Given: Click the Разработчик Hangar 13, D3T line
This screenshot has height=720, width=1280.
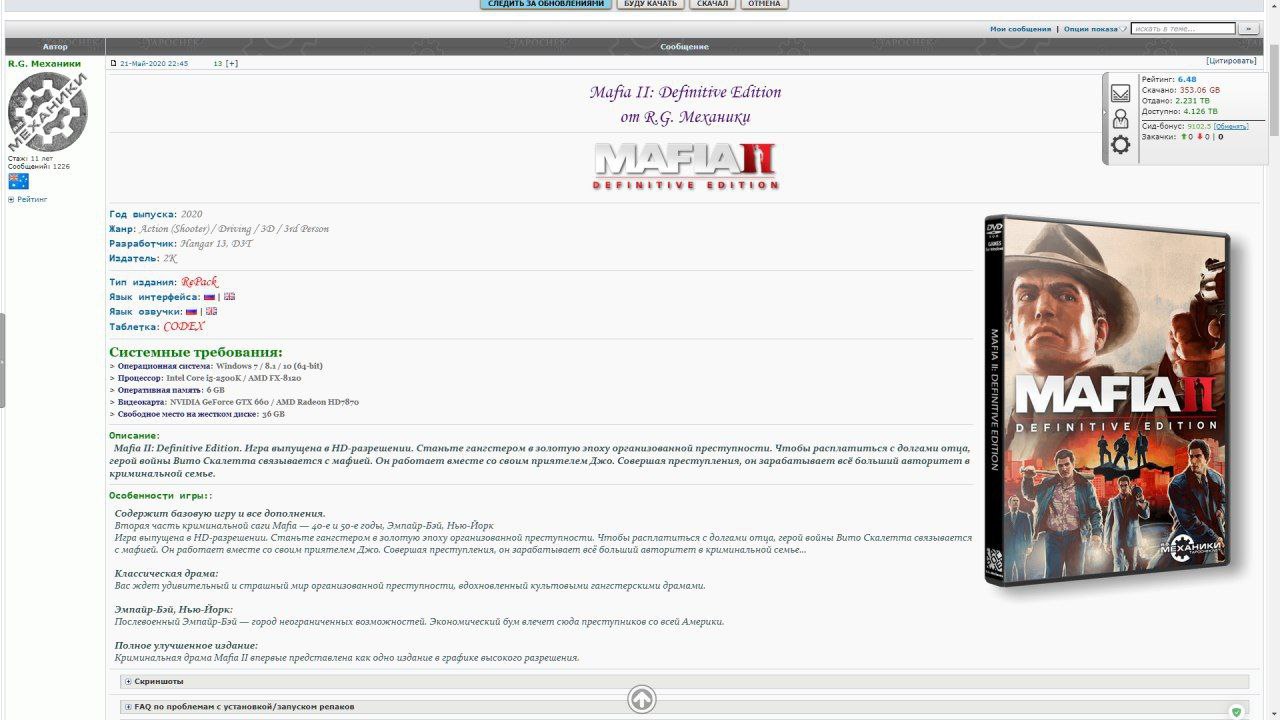Looking at the screenshot, I should pos(181,243).
